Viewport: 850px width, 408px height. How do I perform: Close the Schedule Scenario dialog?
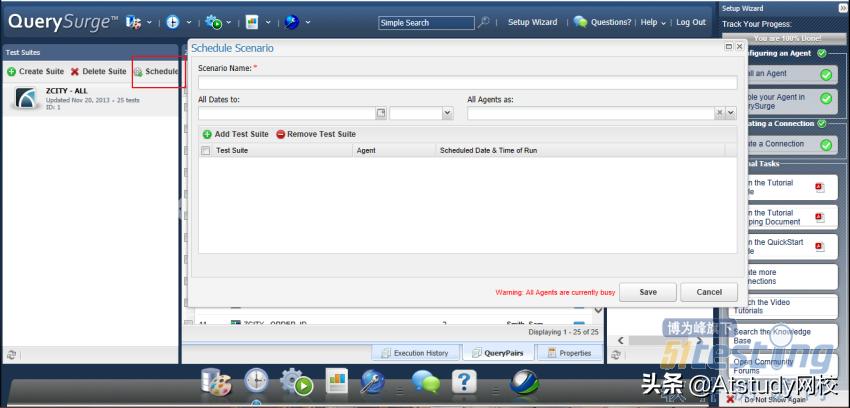[x=739, y=47]
